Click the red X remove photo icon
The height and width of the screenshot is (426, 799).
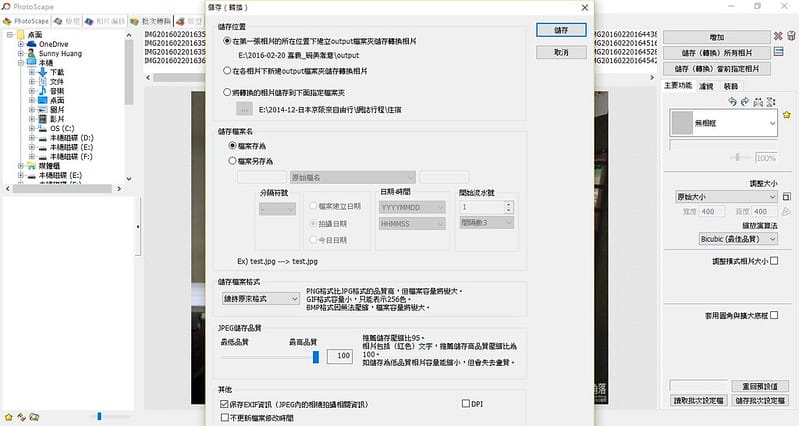778,37
